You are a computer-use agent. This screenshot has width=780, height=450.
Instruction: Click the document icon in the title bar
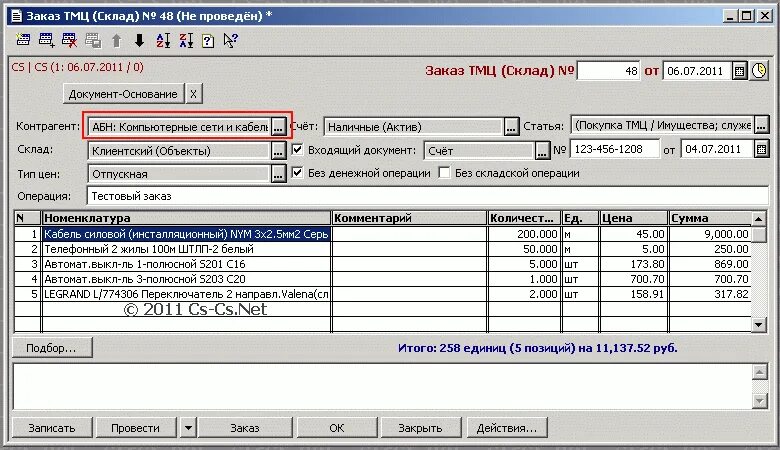pyautogui.click(x=16, y=16)
